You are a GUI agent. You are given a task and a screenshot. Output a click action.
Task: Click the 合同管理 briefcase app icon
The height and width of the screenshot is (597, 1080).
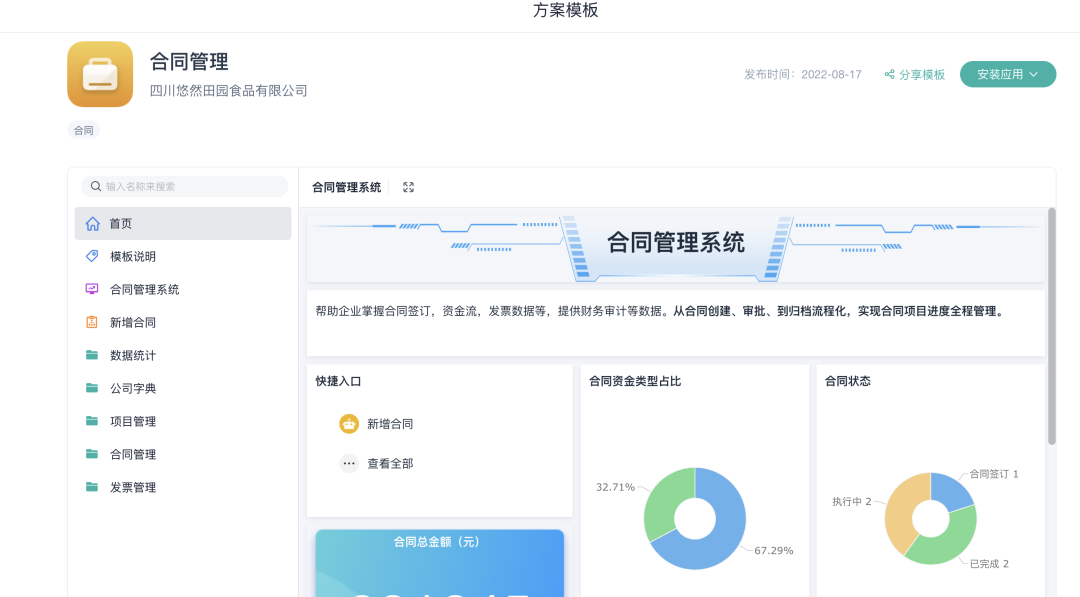[100, 74]
